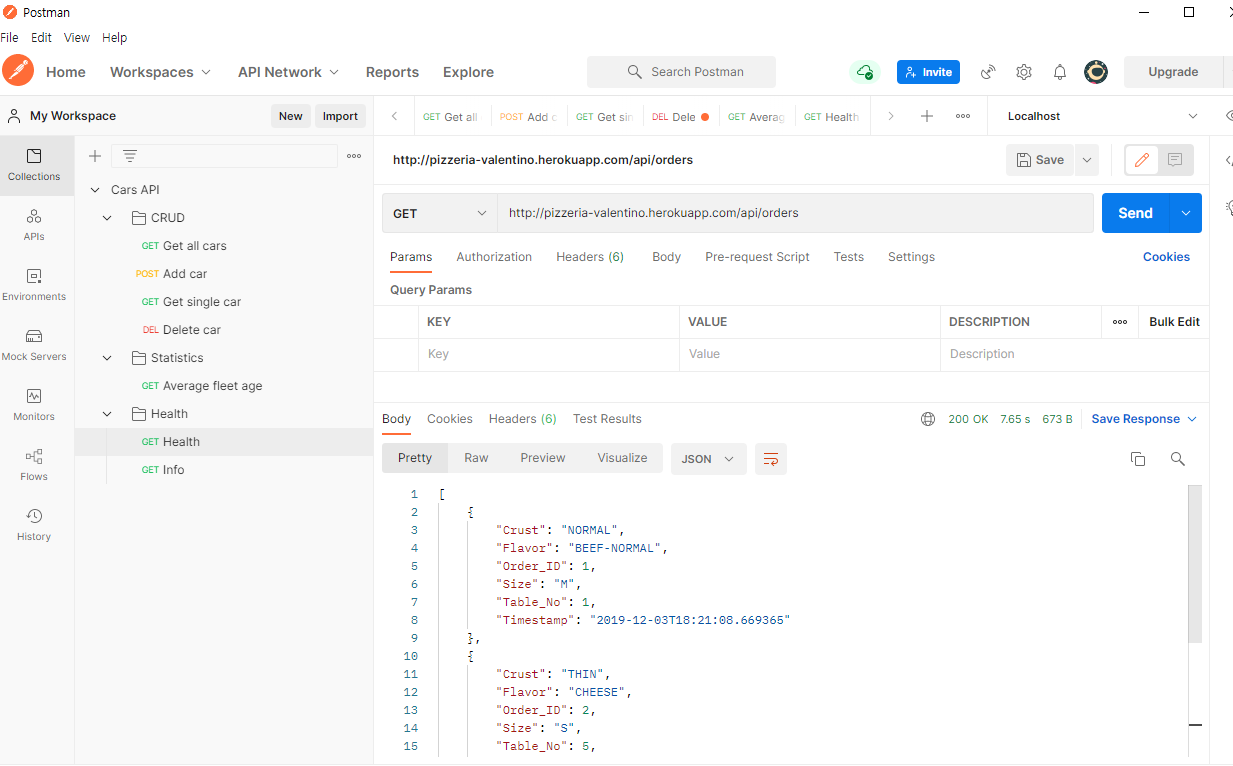Click the Save button
Image resolution: width=1233 pixels, height=766 pixels.
point(1040,160)
